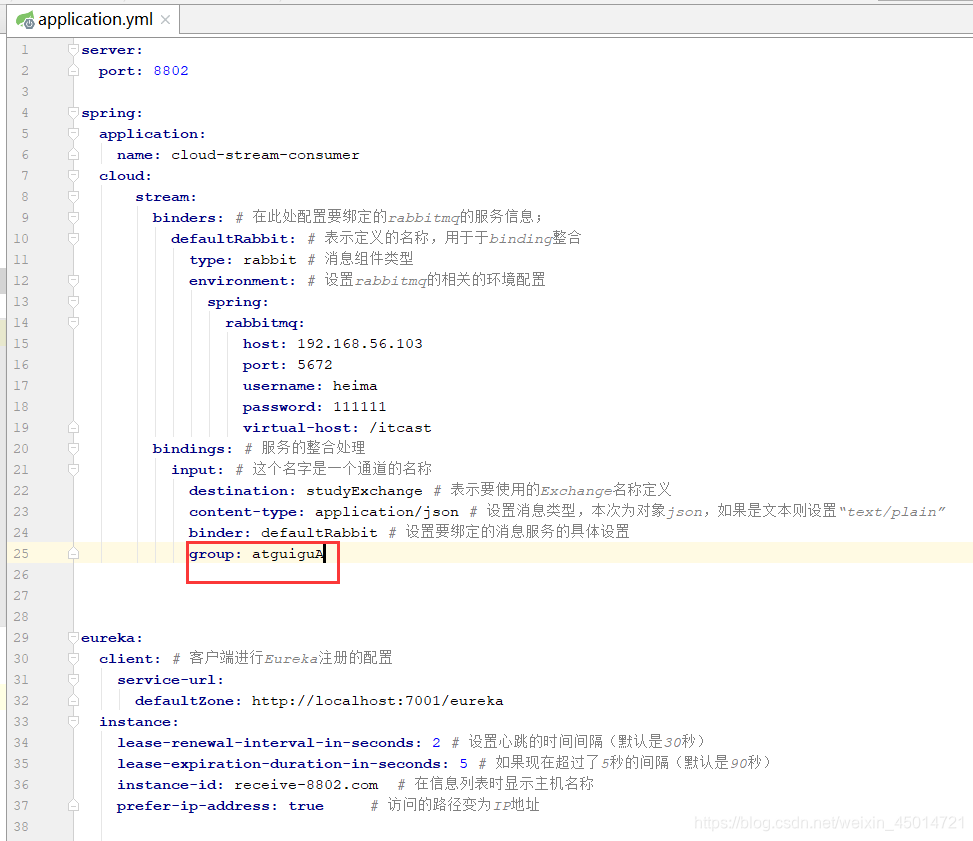Click the group: key on line 25
Screen dimensions: 973x841
215,554
